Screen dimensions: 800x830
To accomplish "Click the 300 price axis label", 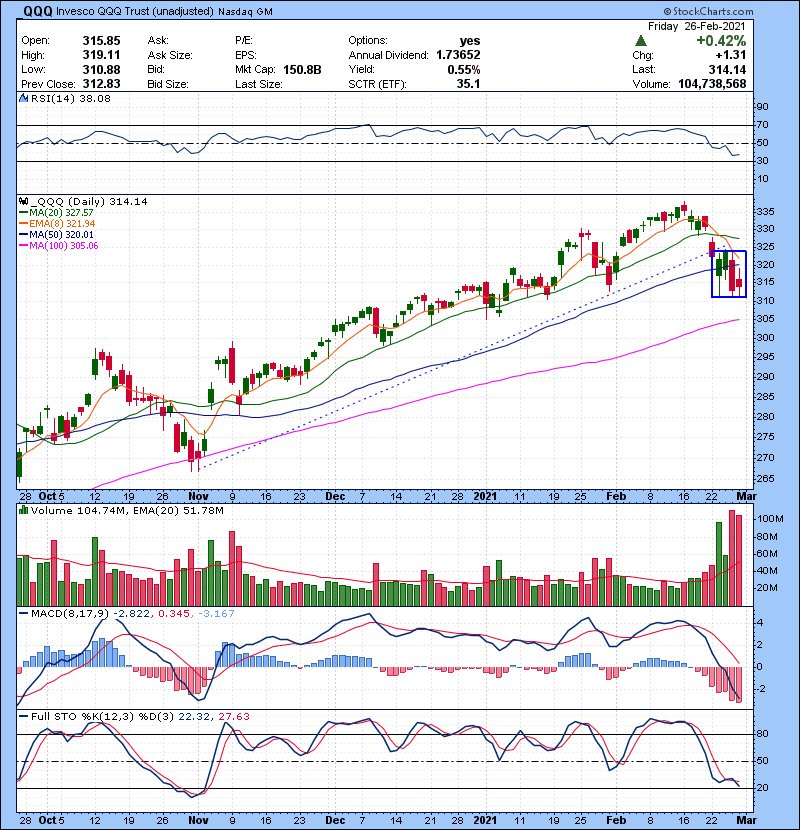I will [x=765, y=338].
